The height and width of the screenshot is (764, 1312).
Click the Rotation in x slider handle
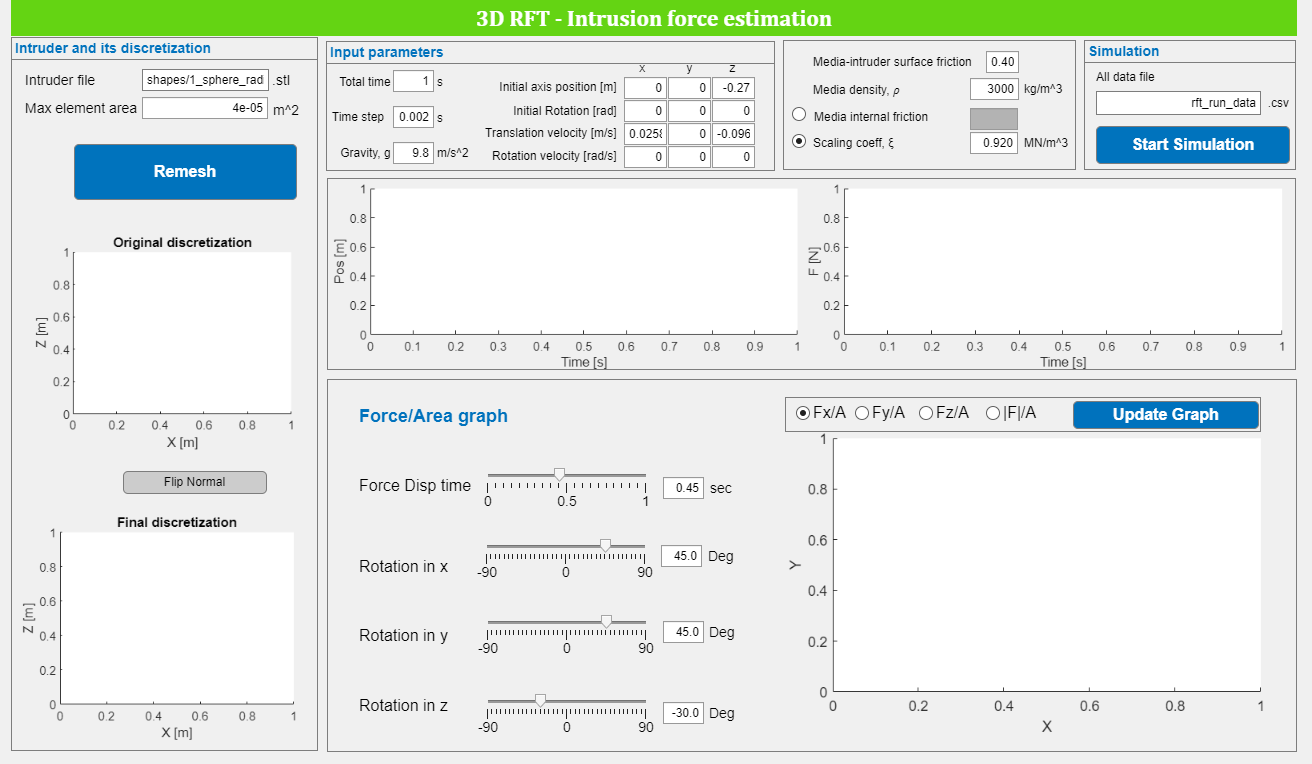tap(605, 545)
